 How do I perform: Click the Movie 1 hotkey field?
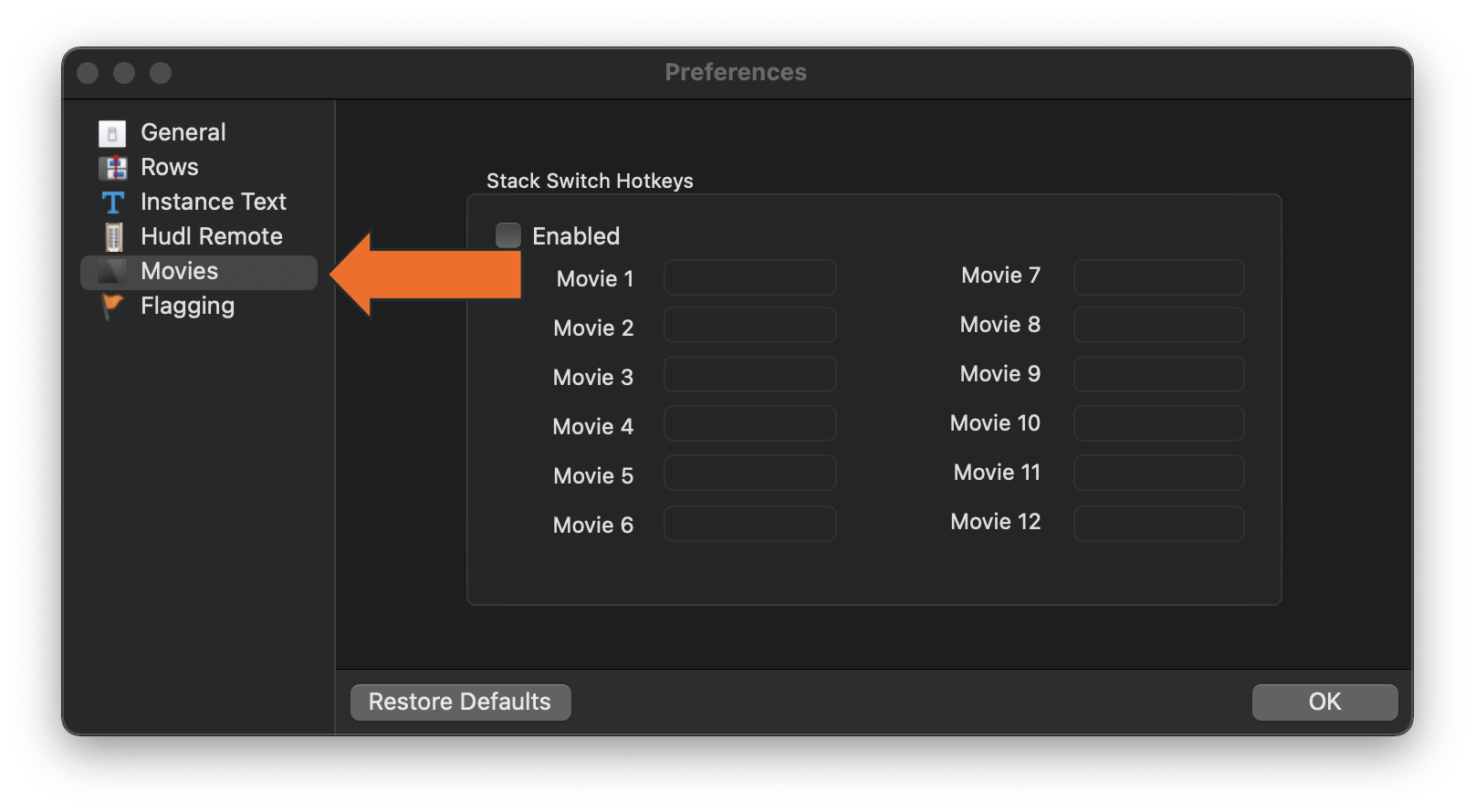(x=750, y=277)
